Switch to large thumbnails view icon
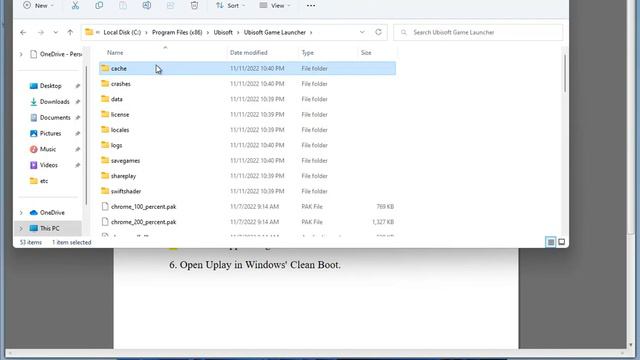Viewport: 640px width, 360px height. point(562,242)
